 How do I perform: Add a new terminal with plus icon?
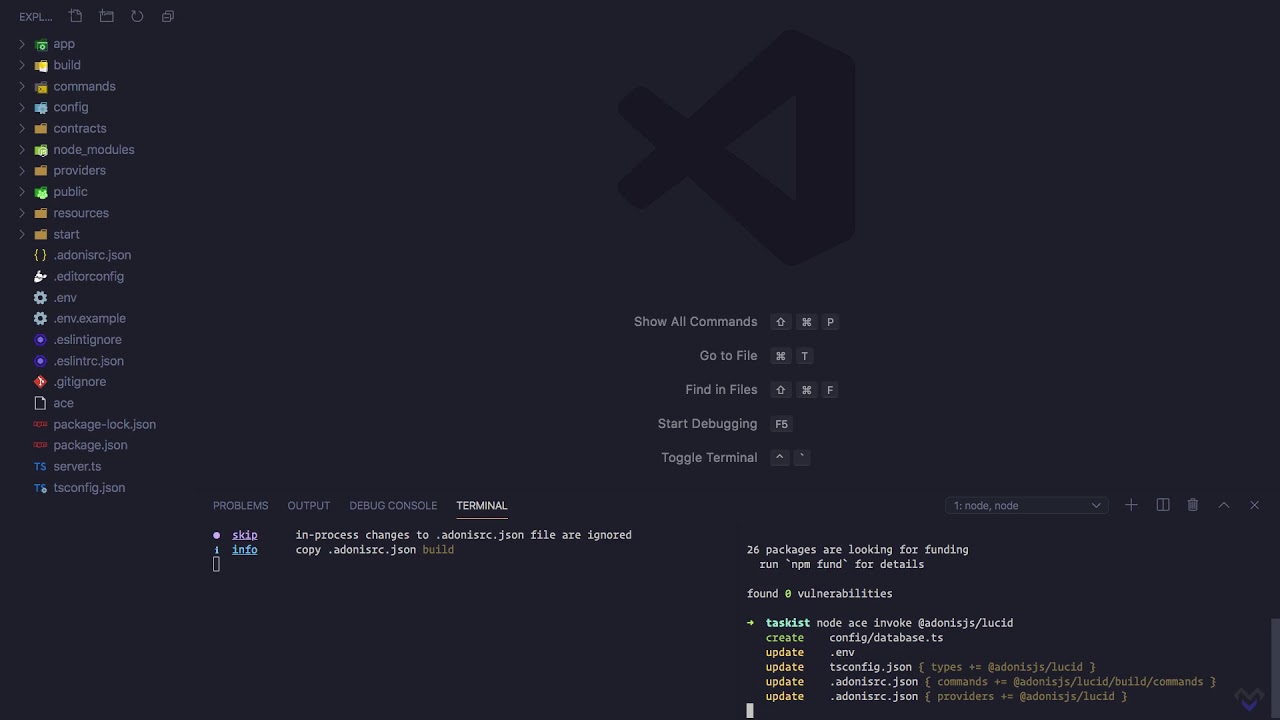point(1131,505)
